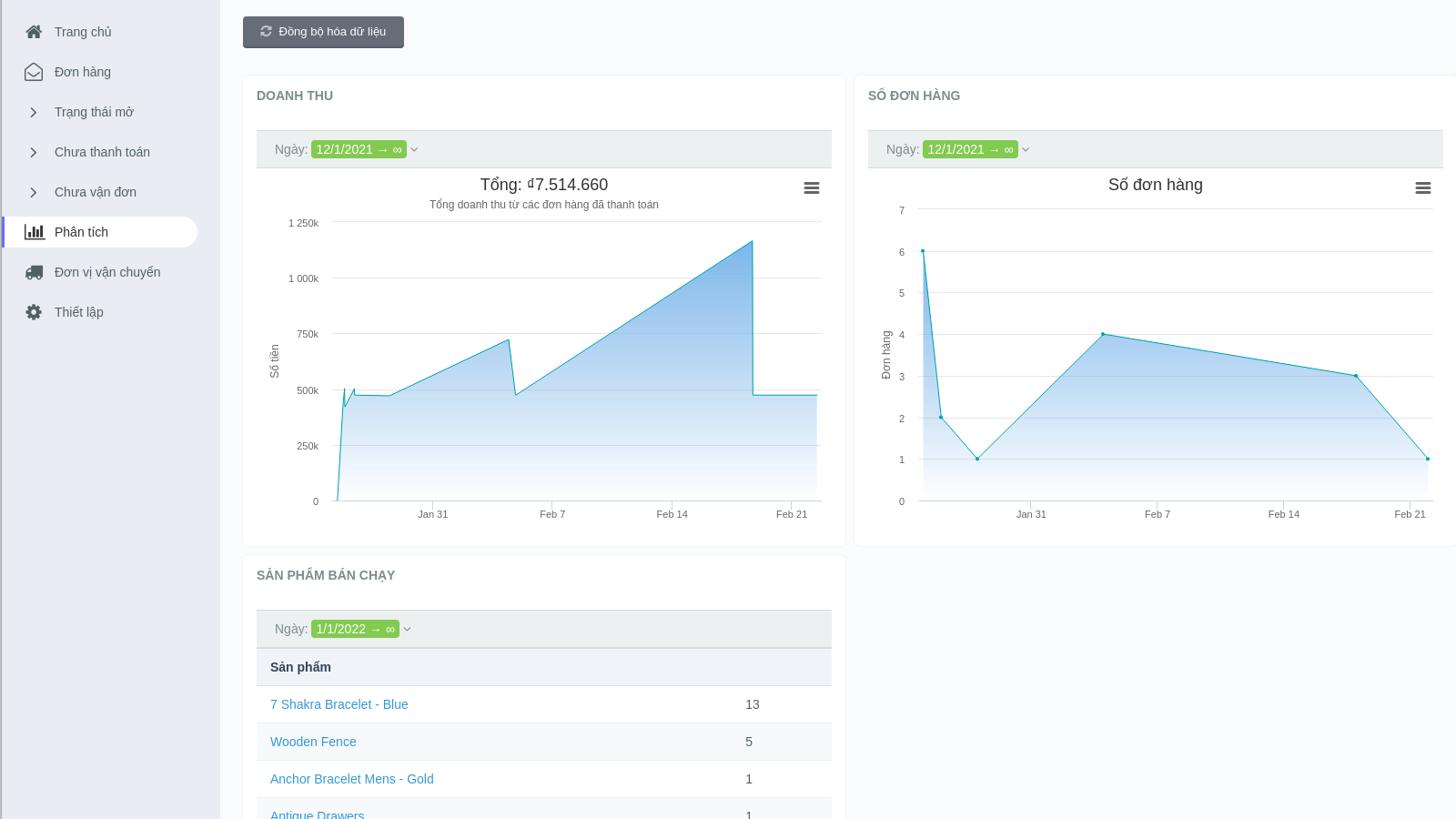
Task: Click the envelope icon beside Đơn hàng
Action: (x=34, y=72)
